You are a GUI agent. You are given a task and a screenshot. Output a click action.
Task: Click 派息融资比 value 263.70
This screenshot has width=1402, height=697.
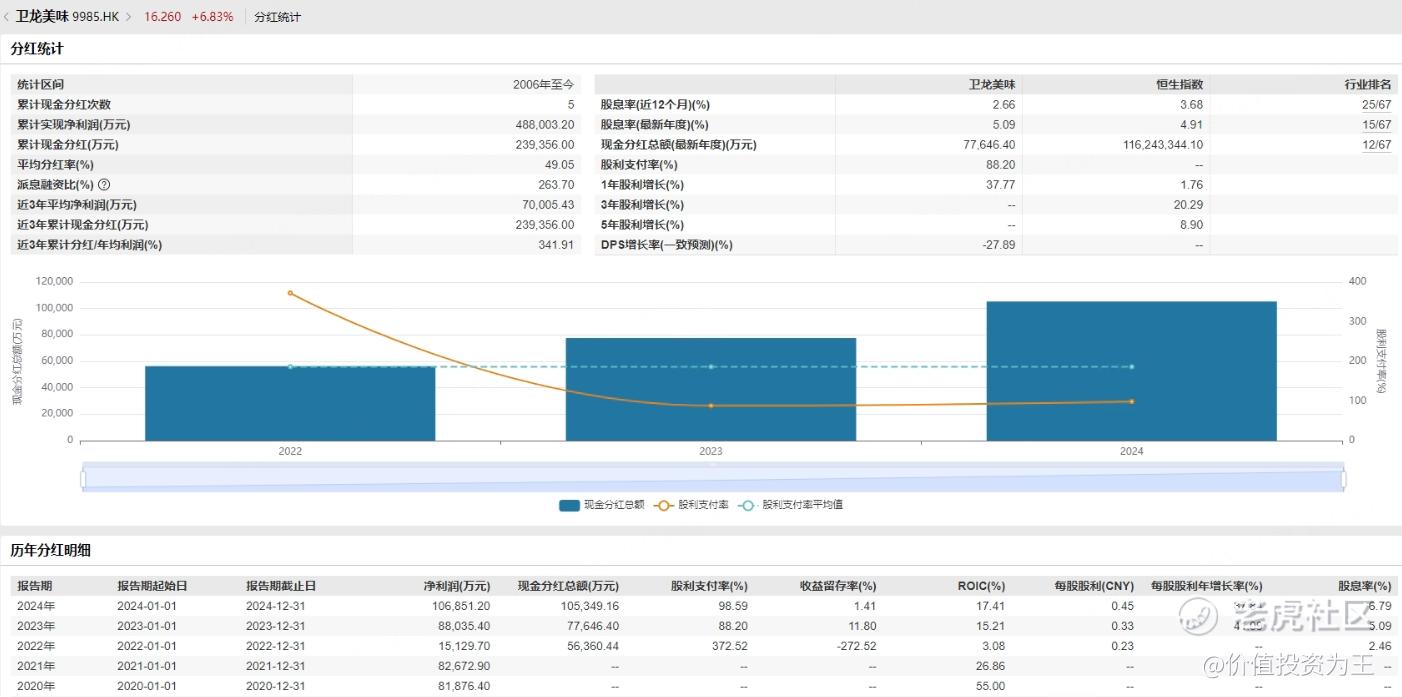pos(557,185)
